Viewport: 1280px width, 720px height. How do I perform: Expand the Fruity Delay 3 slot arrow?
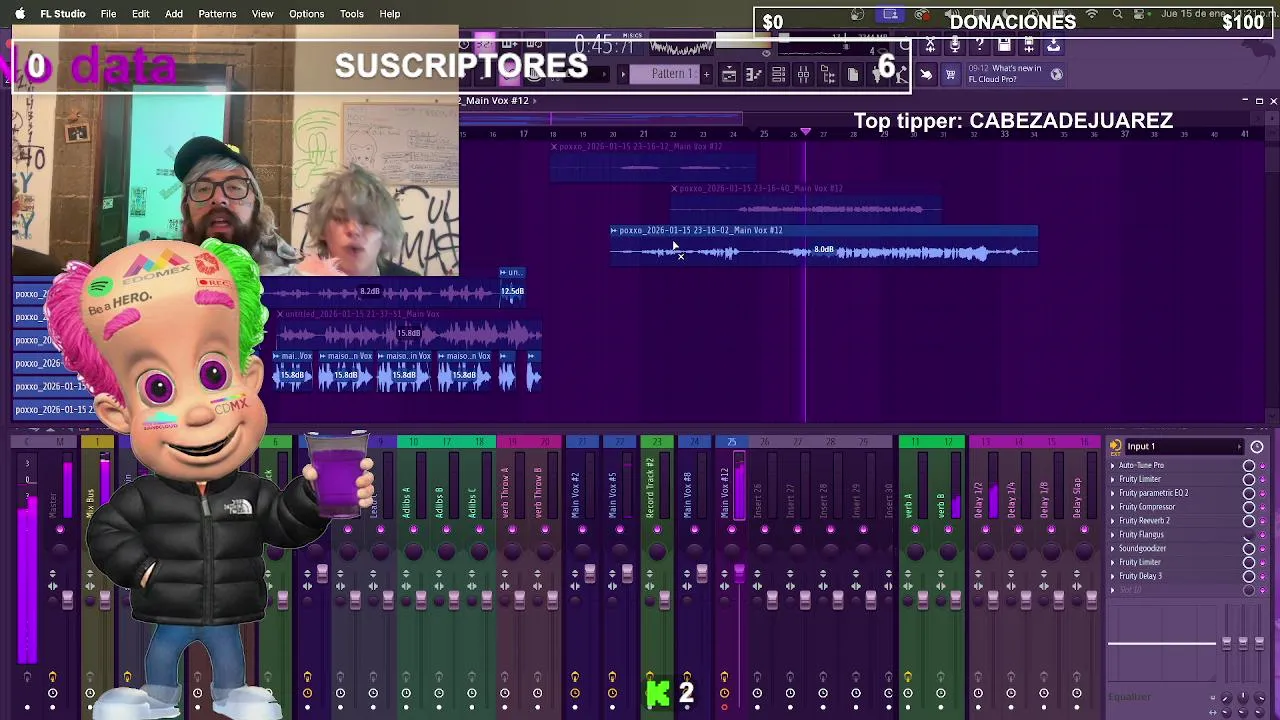pos(1113,577)
